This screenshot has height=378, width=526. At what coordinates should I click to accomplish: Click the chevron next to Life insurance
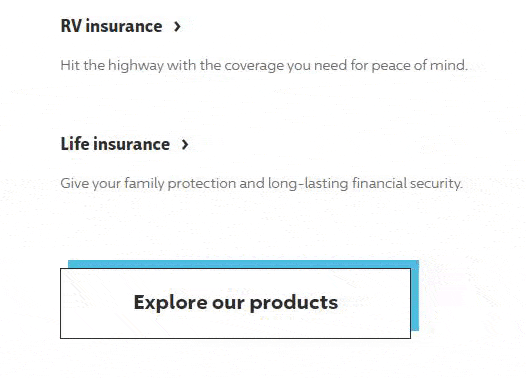pyautogui.click(x=185, y=145)
